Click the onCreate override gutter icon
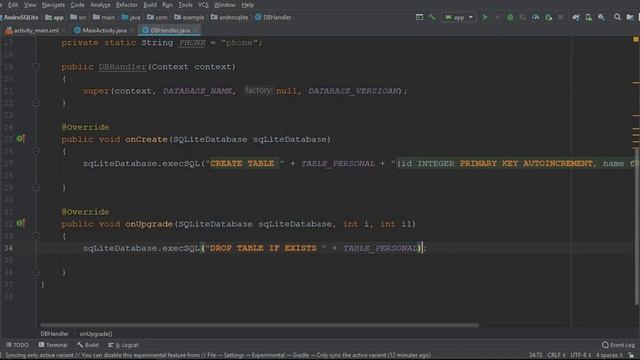 tap(20, 139)
